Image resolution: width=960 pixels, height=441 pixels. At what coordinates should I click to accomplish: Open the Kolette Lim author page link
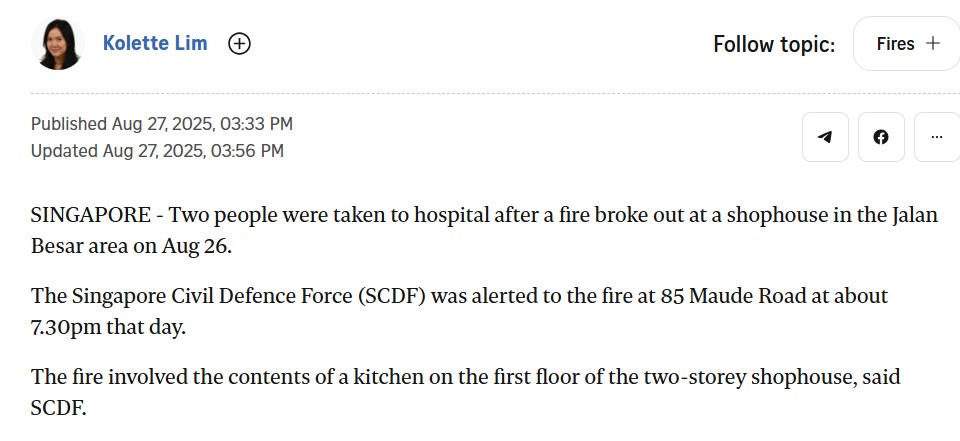click(x=155, y=43)
